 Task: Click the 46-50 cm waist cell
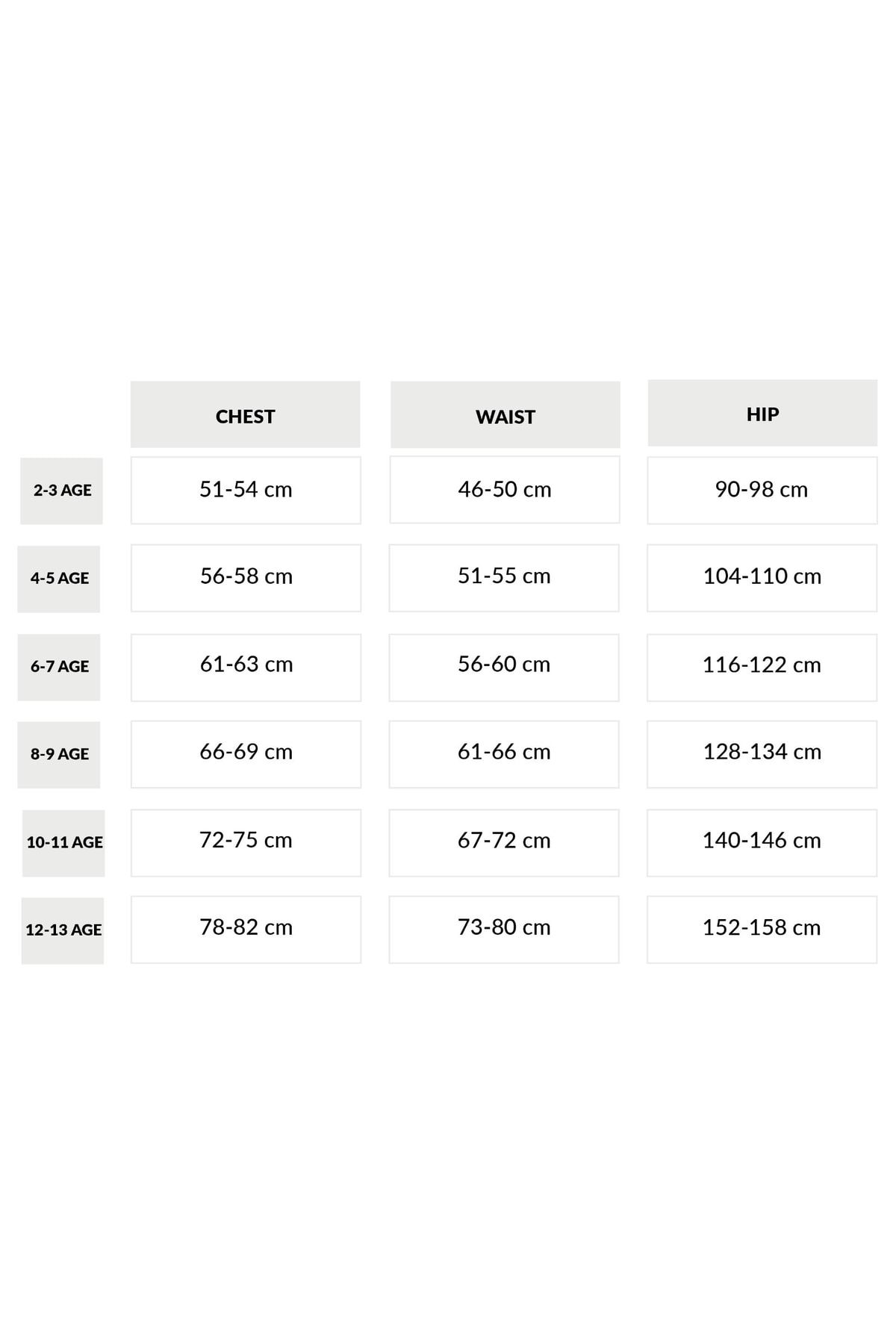pyautogui.click(x=505, y=490)
